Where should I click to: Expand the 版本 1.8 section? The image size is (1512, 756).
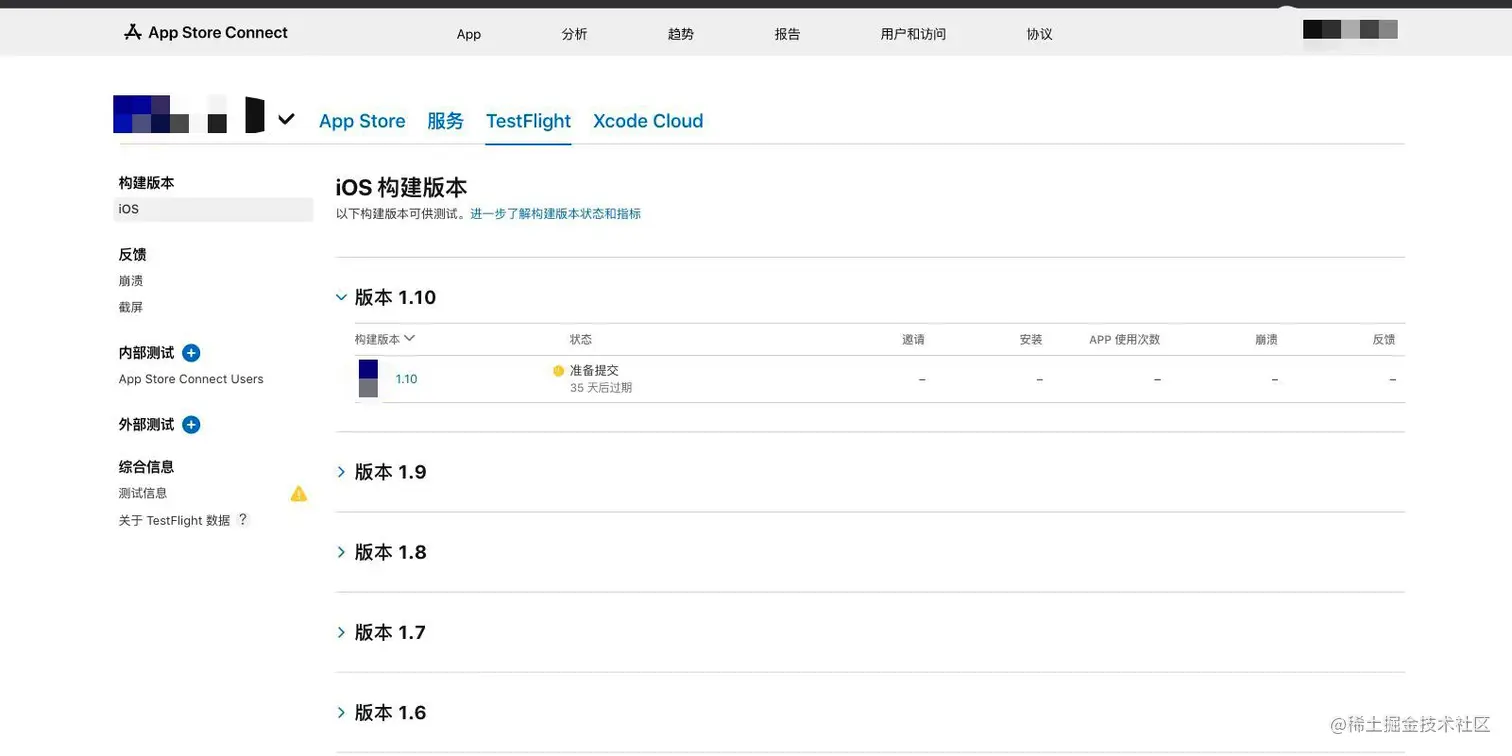pyautogui.click(x=341, y=552)
